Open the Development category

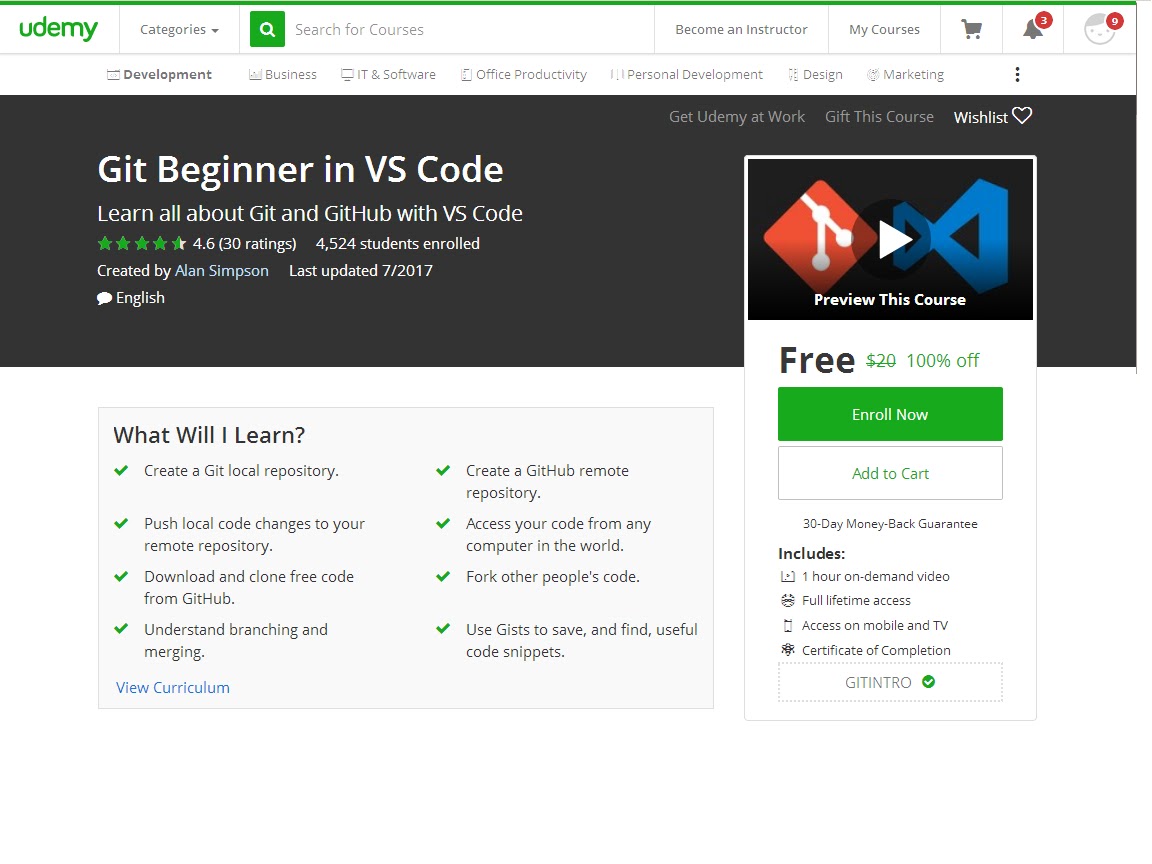pos(159,74)
